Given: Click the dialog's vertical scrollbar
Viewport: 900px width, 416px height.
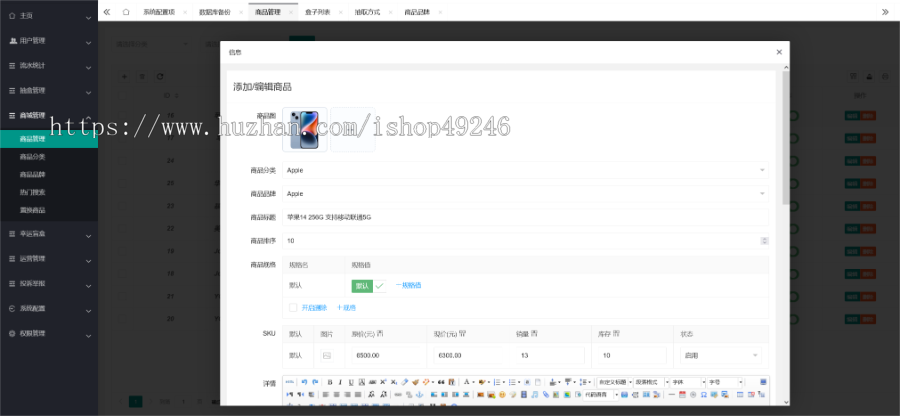Looking at the screenshot, I should coord(785,138).
